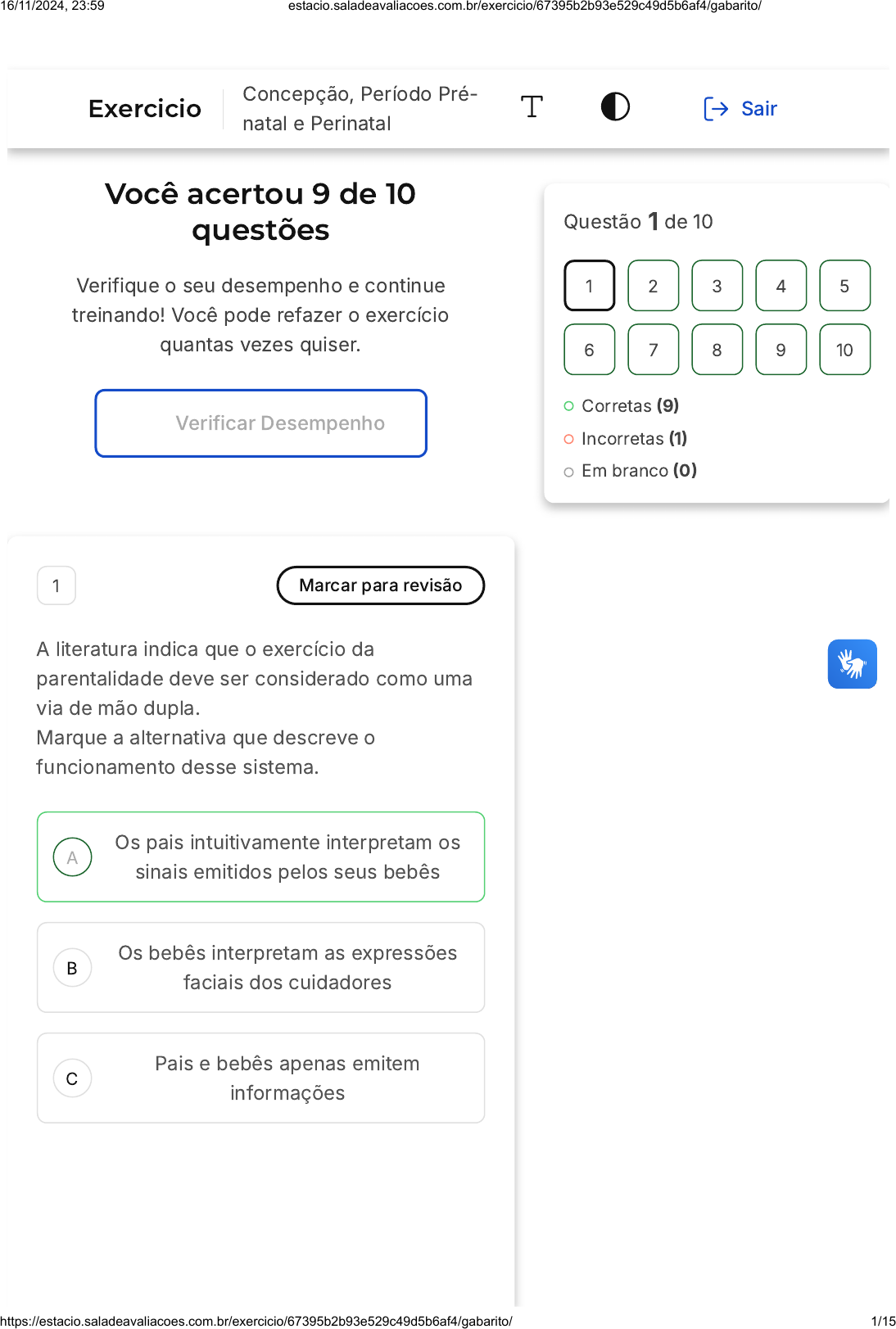Screen dimensions: 896x1329
Task: Click Marcar para revisão button
Action: 381,585
